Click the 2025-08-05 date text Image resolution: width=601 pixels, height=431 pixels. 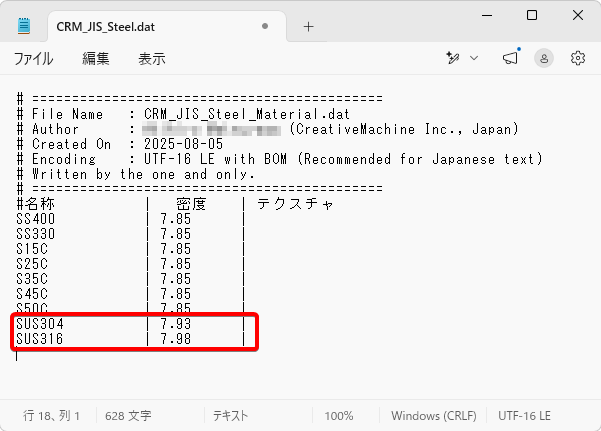(183, 144)
